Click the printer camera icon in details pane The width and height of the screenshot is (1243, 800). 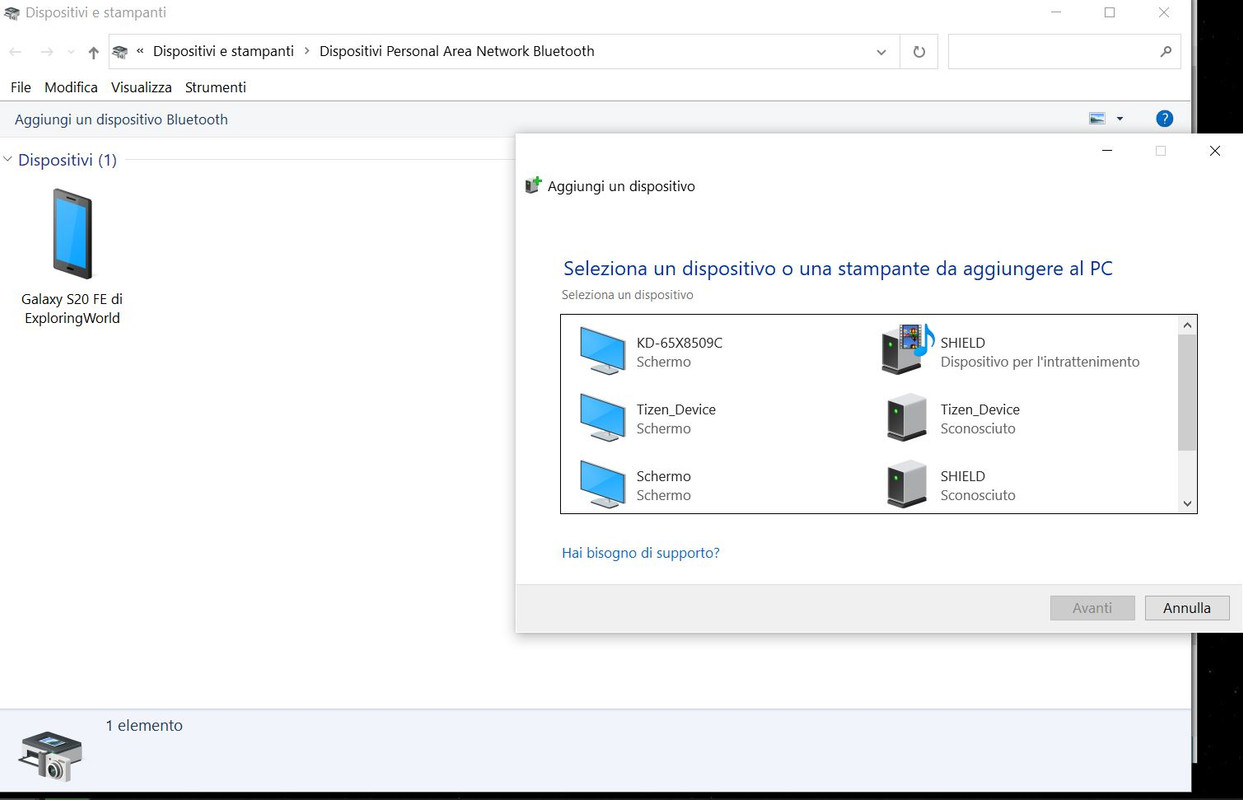[x=51, y=755]
